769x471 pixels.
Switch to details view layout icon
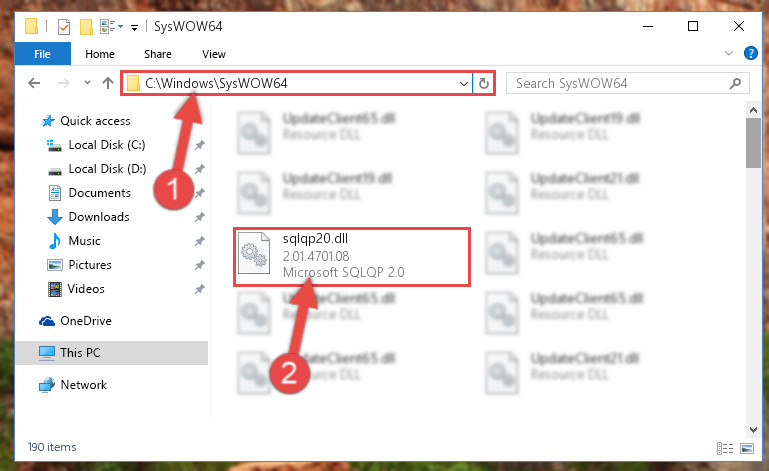[724, 448]
